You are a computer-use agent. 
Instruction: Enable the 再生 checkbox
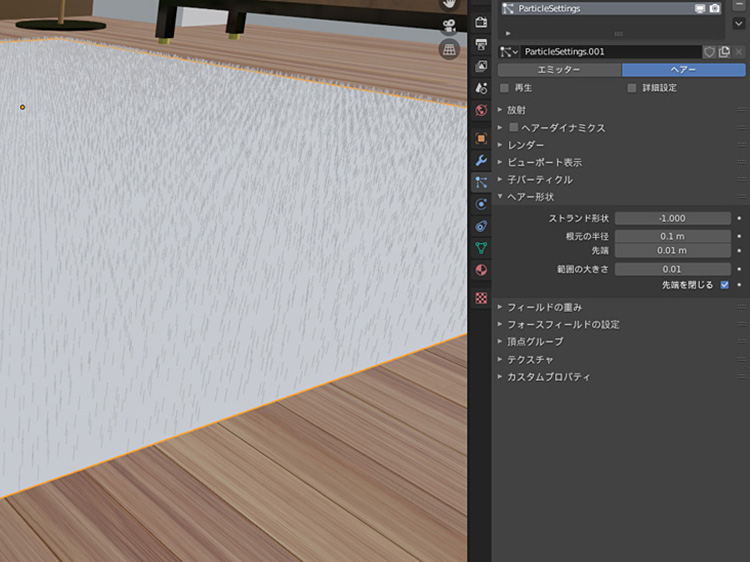tap(505, 88)
